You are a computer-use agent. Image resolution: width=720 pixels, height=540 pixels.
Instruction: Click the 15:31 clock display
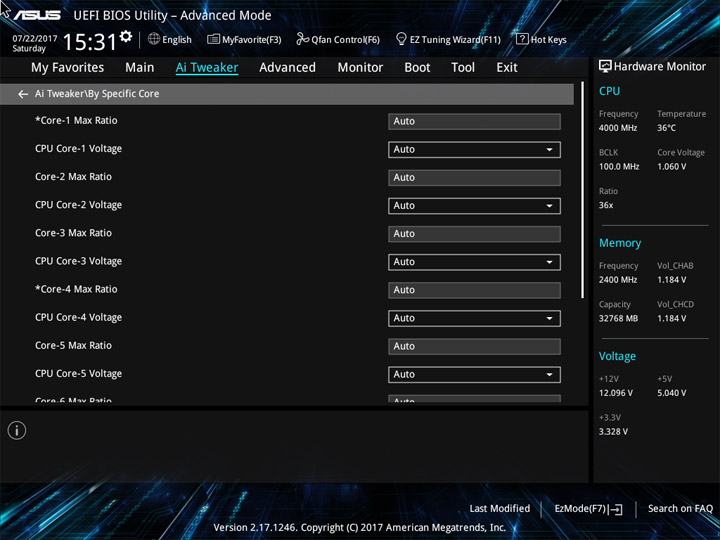[90, 42]
